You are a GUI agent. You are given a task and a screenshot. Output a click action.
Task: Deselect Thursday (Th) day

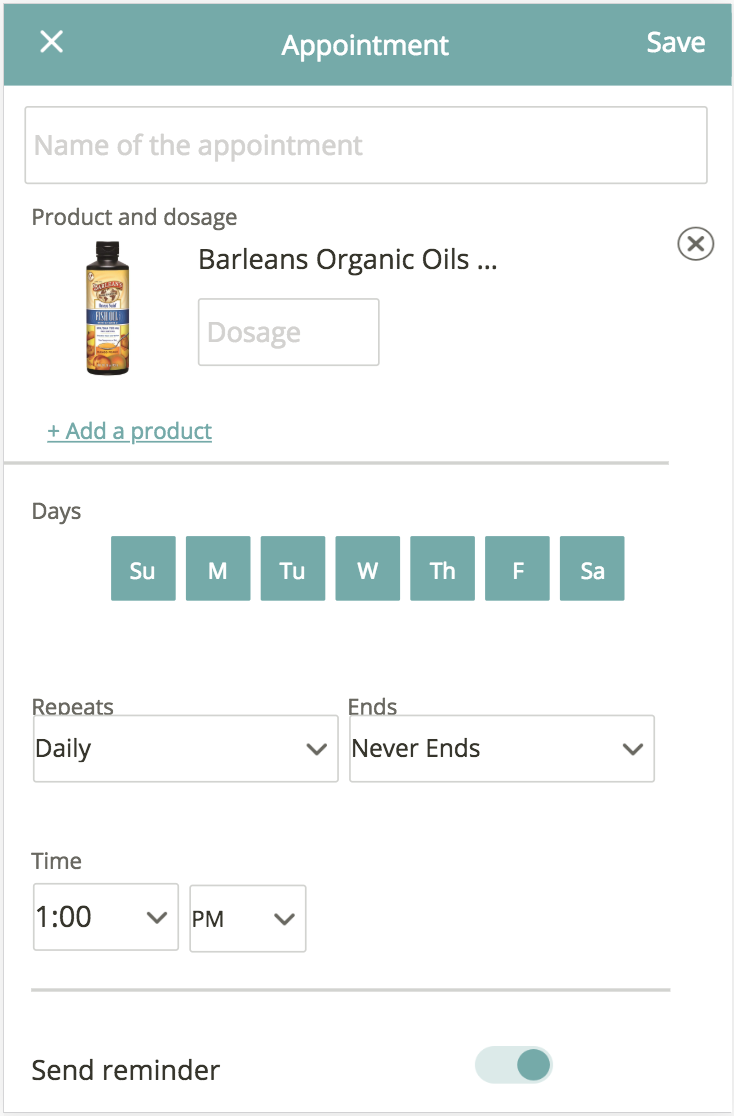coord(442,569)
